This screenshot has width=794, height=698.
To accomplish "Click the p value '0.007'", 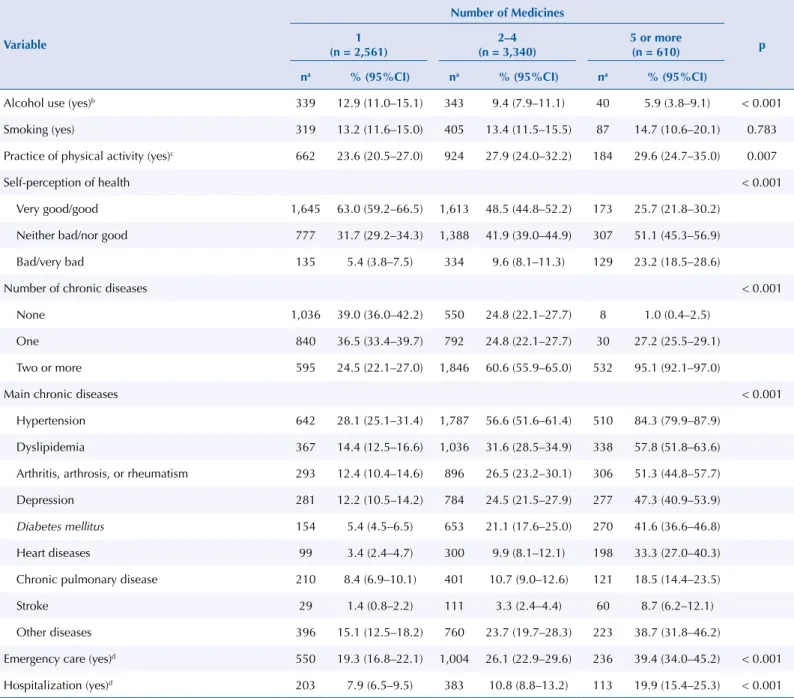I will click(x=762, y=156).
